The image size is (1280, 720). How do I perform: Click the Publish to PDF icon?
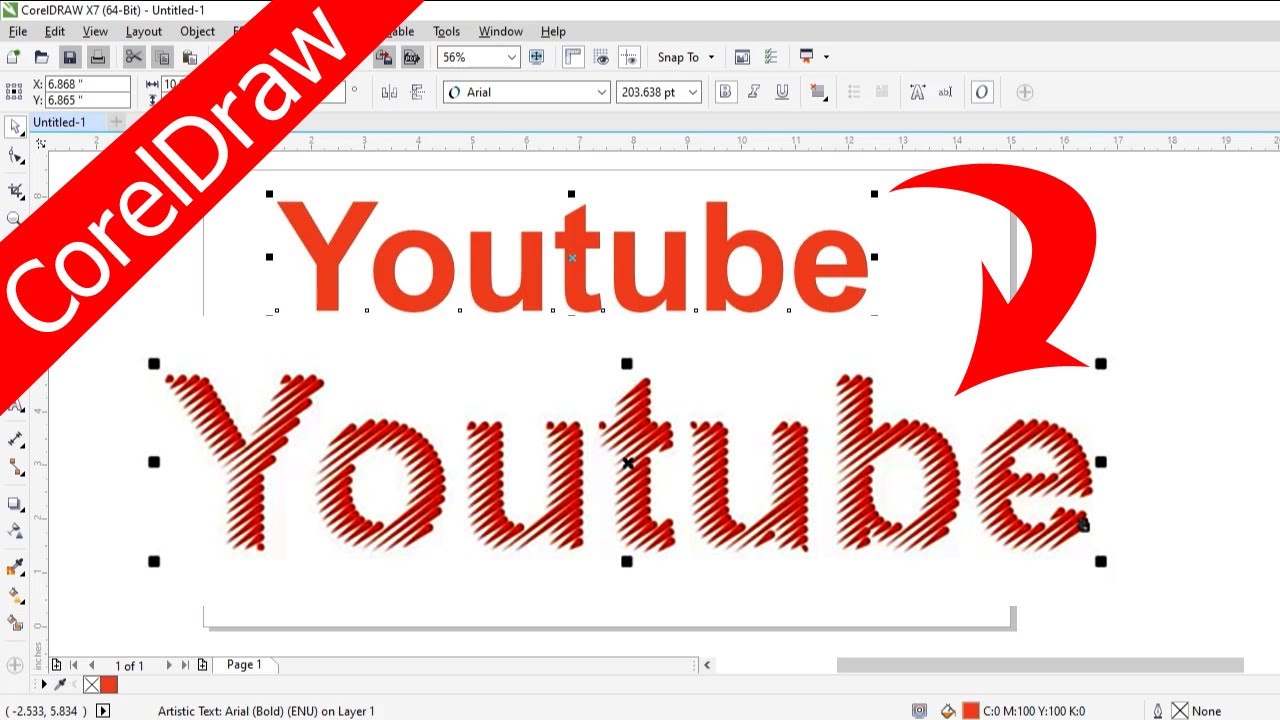coord(411,57)
